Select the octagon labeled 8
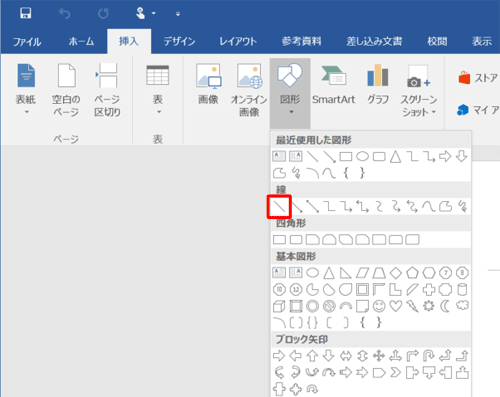The height and width of the screenshot is (397, 500). click(x=462, y=273)
